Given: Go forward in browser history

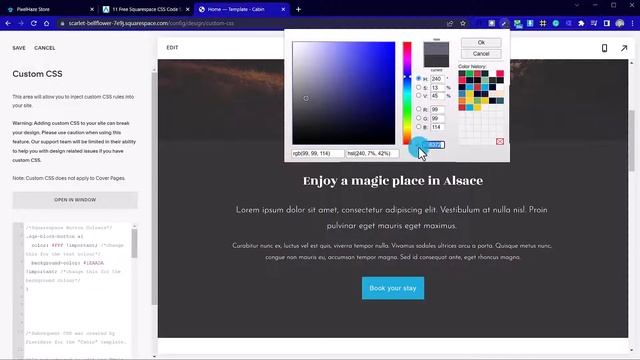Looking at the screenshot, I should [x=21, y=23].
